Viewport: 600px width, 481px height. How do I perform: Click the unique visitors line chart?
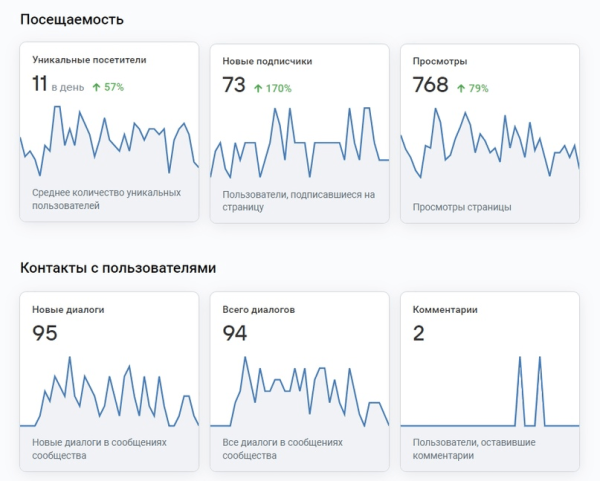(109, 143)
